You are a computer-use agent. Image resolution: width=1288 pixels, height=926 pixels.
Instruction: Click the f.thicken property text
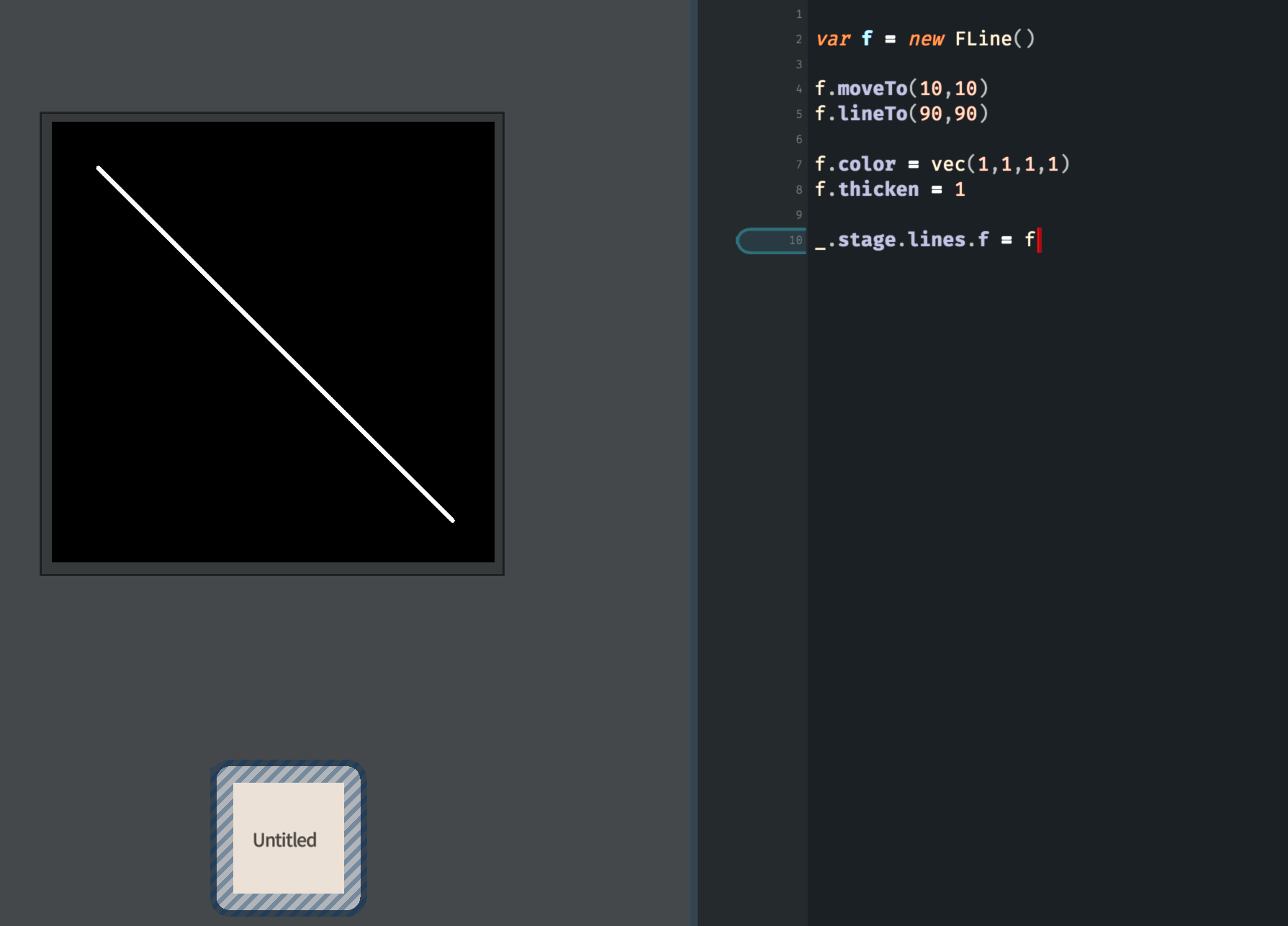[867, 189]
